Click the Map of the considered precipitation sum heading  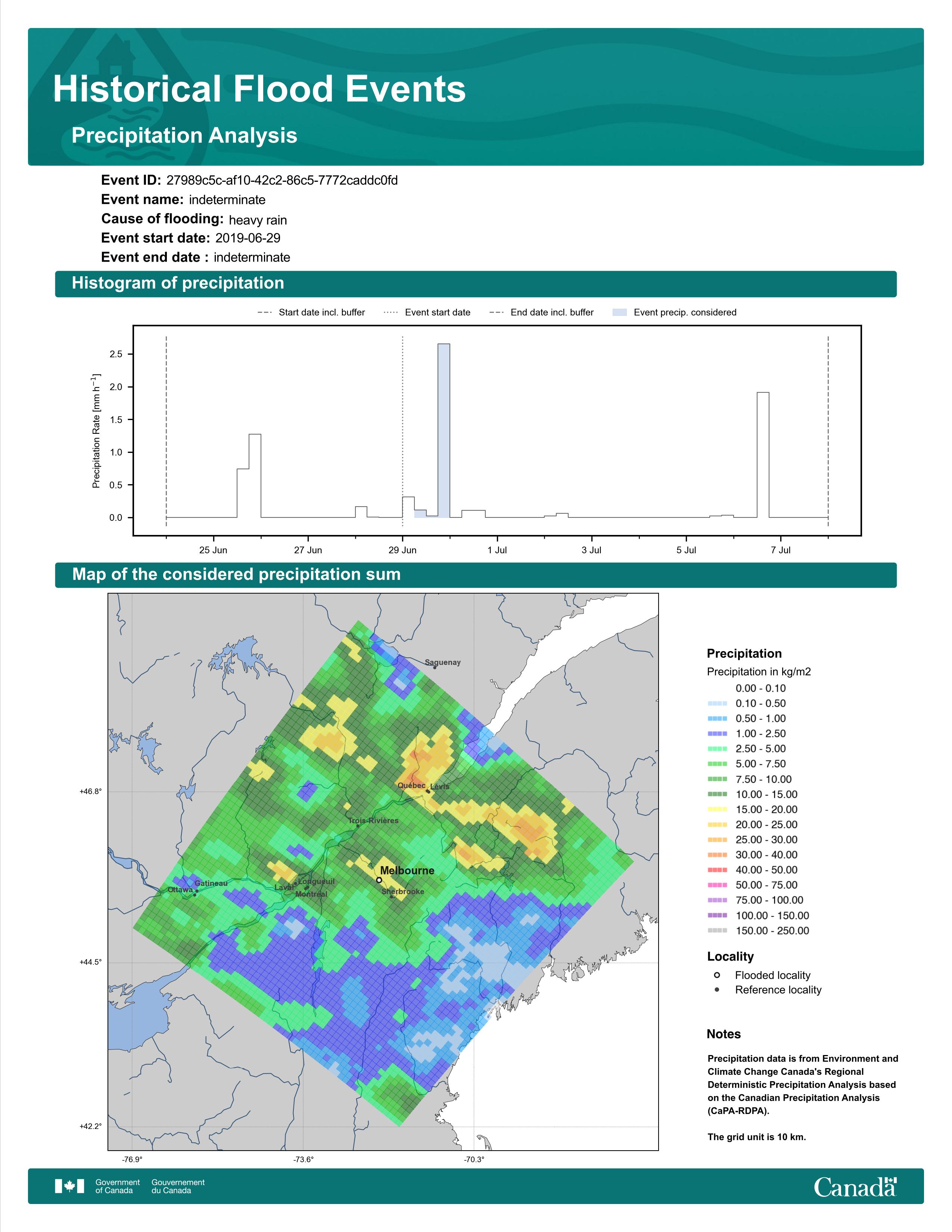click(x=236, y=574)
